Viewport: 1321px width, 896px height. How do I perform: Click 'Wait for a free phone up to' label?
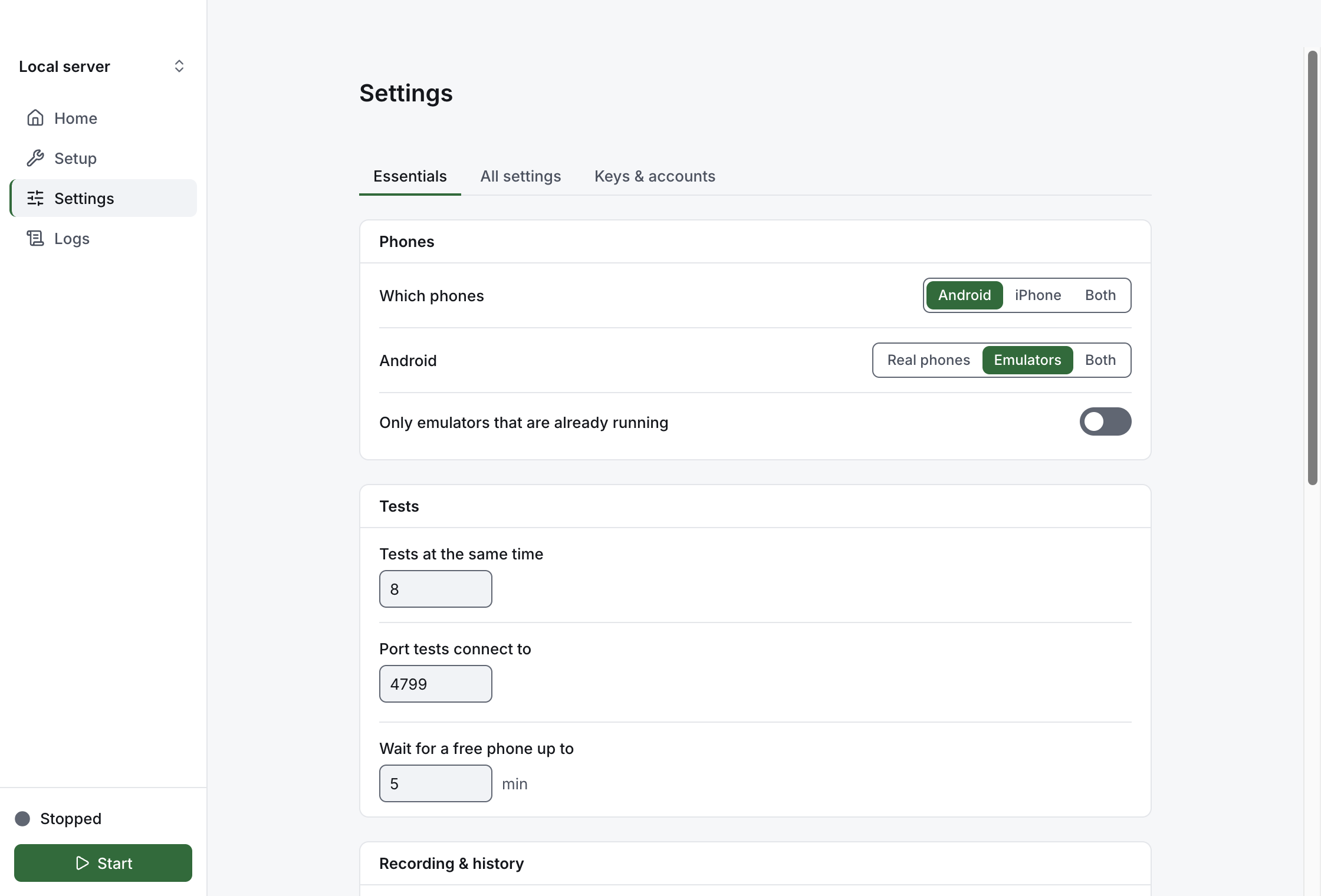pyautogui.click(x=476, y=749)
